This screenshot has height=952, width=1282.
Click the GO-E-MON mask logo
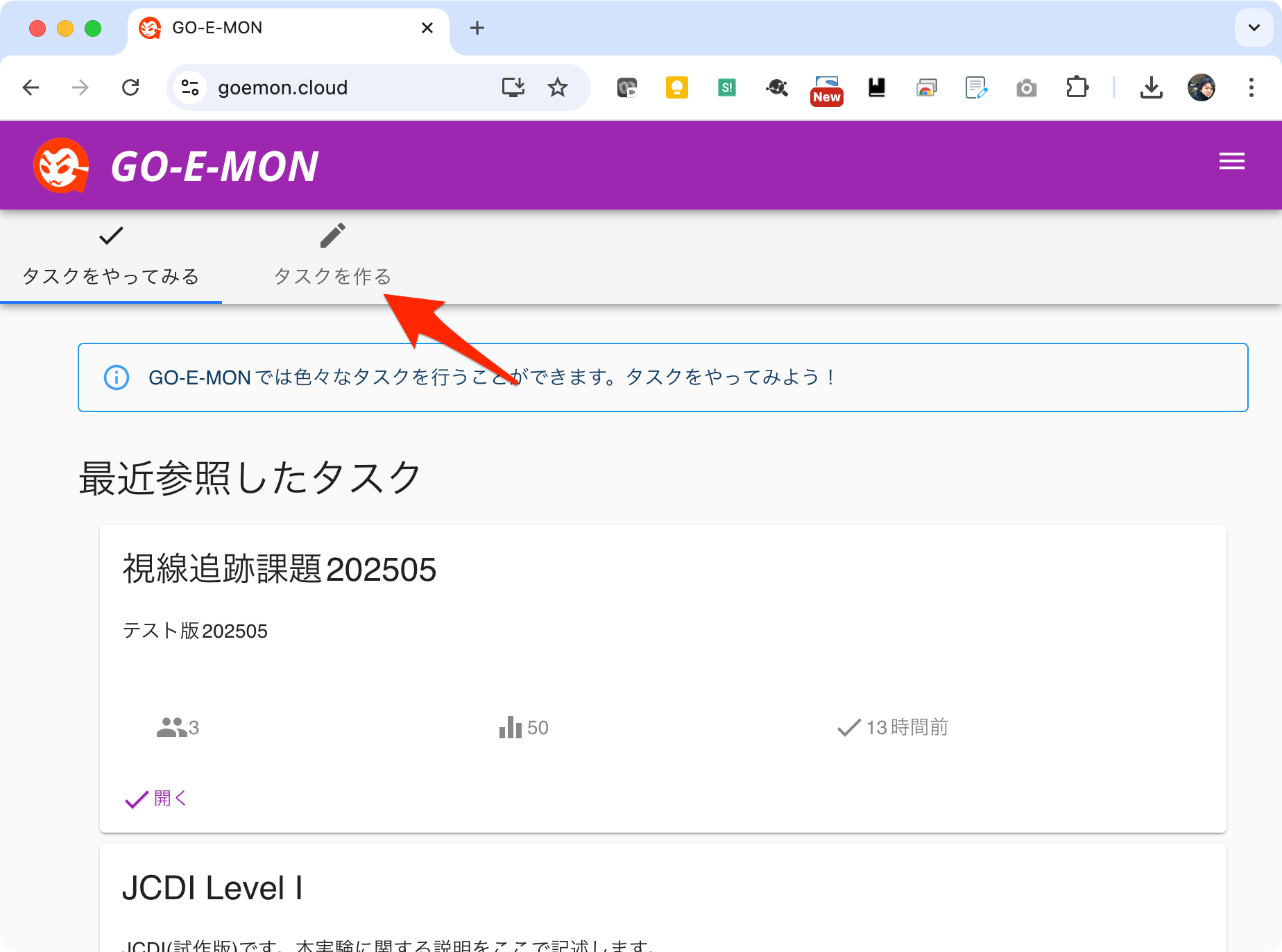point(61,166)
